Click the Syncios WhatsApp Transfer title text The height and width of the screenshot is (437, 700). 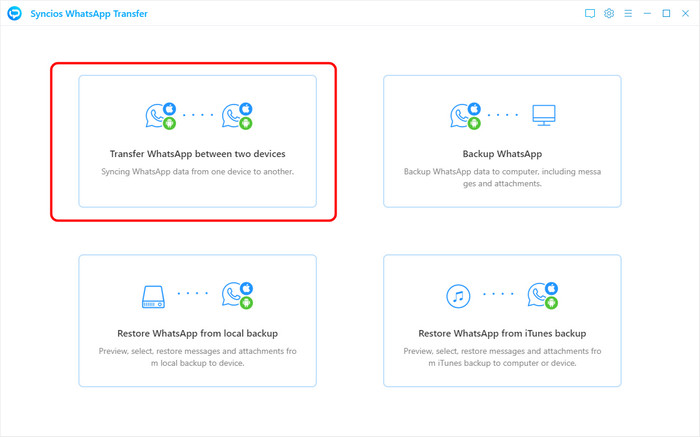click(x=89, y=14)
